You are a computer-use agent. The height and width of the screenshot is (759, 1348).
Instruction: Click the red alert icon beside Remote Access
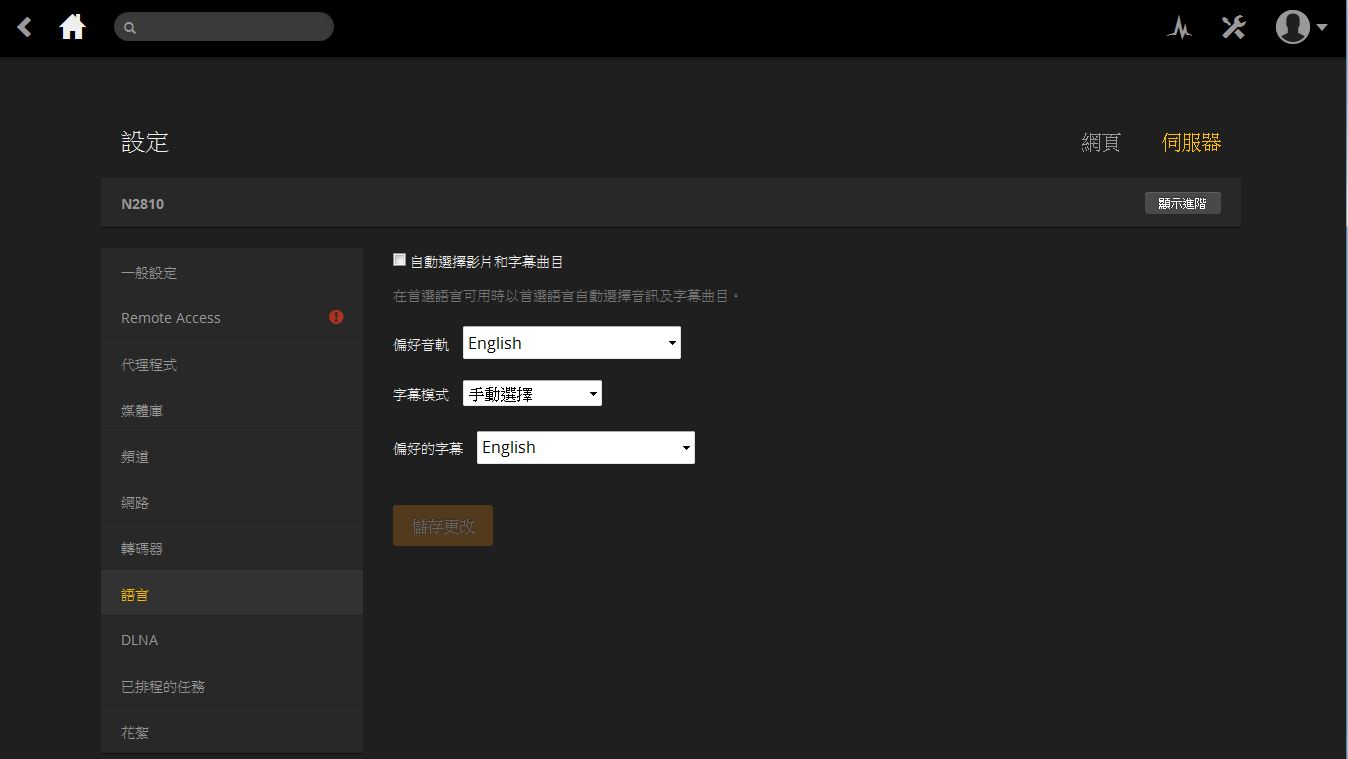point(336,317)
